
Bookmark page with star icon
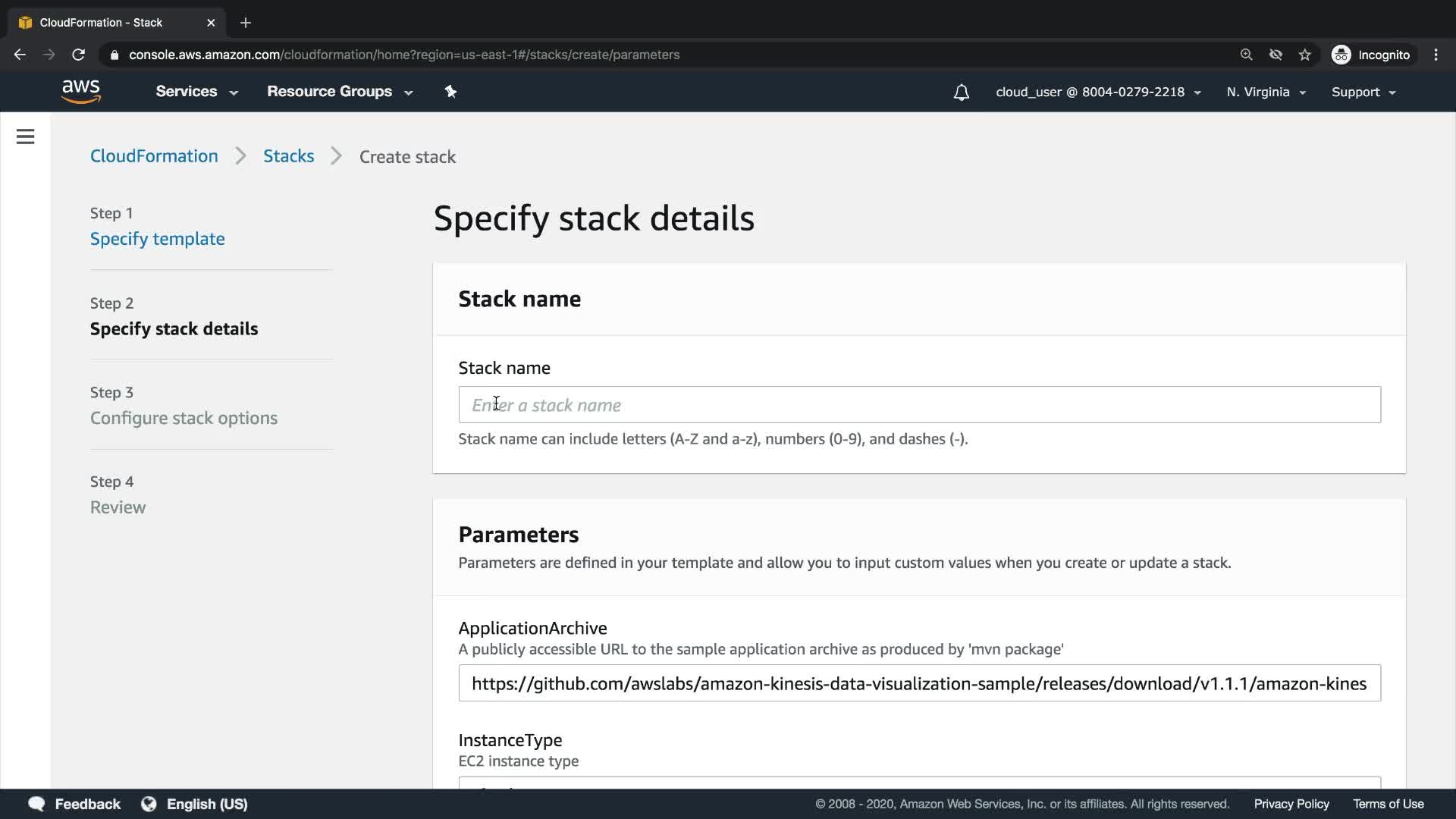tap(1304, 55)
